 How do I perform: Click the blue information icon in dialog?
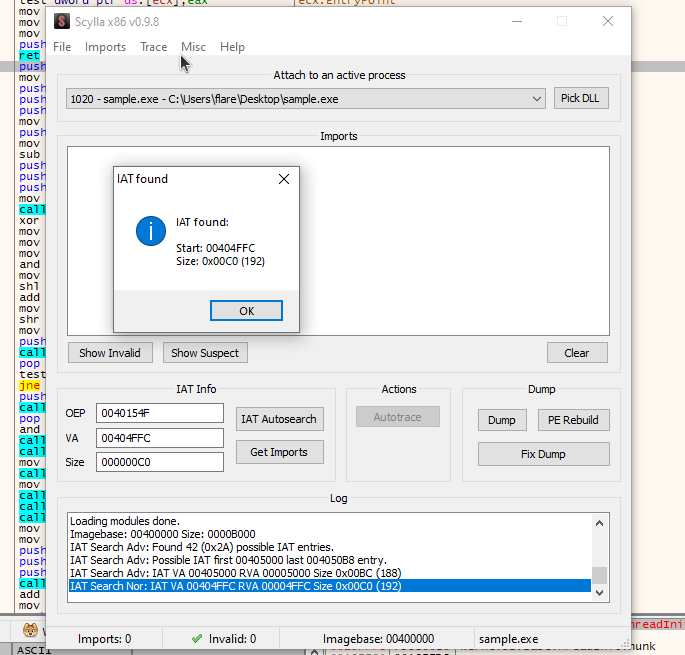pyautogui.click(x=151, y=231)
